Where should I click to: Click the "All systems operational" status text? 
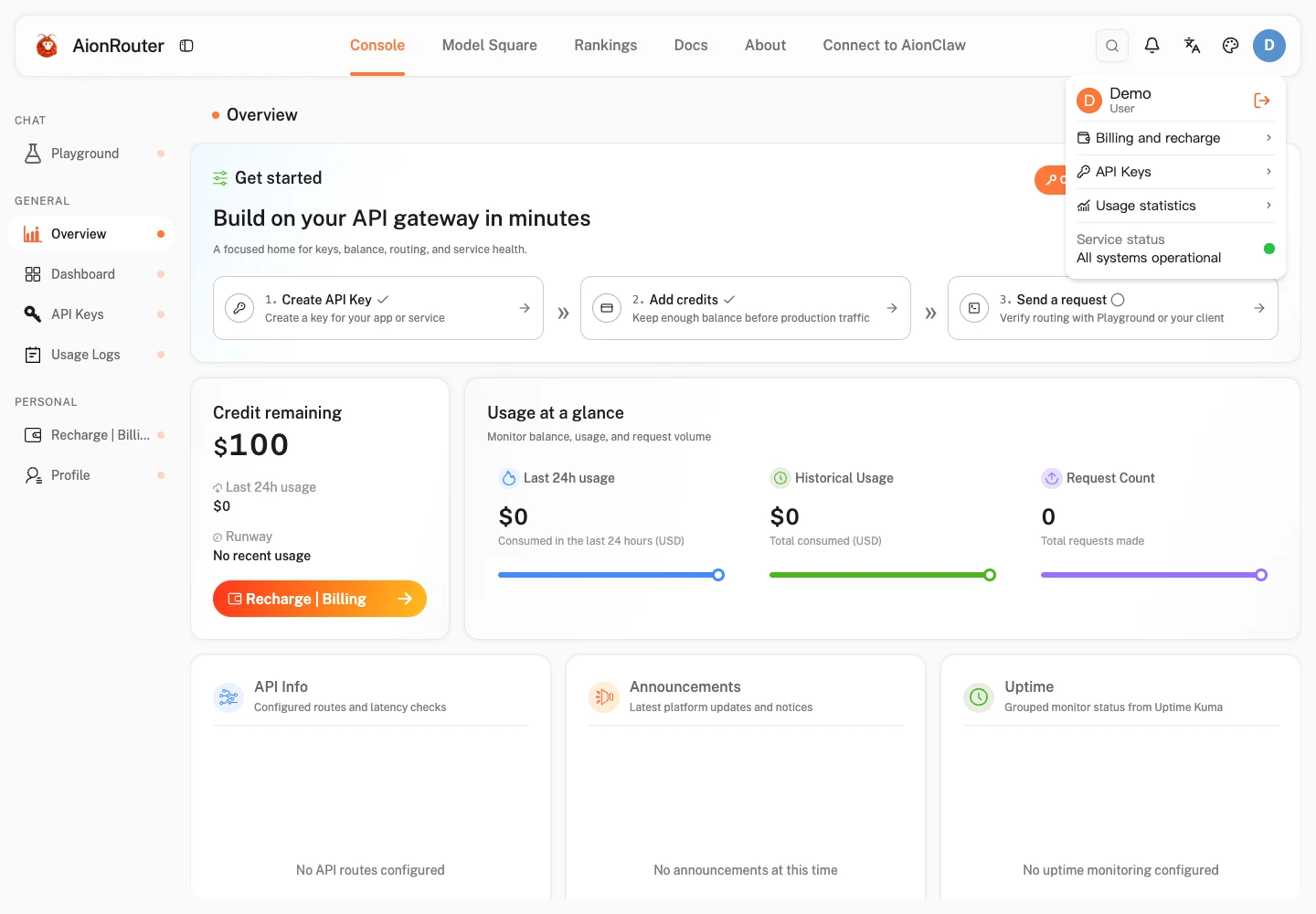[1149, 258]
